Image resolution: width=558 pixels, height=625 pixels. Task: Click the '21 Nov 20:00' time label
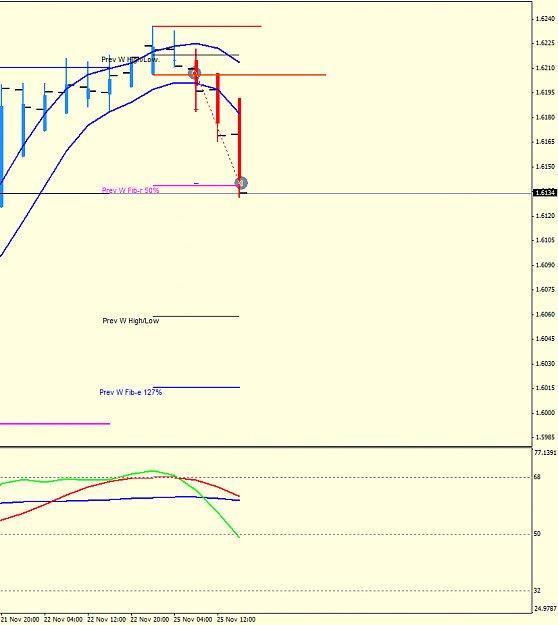tap(20, 619)
